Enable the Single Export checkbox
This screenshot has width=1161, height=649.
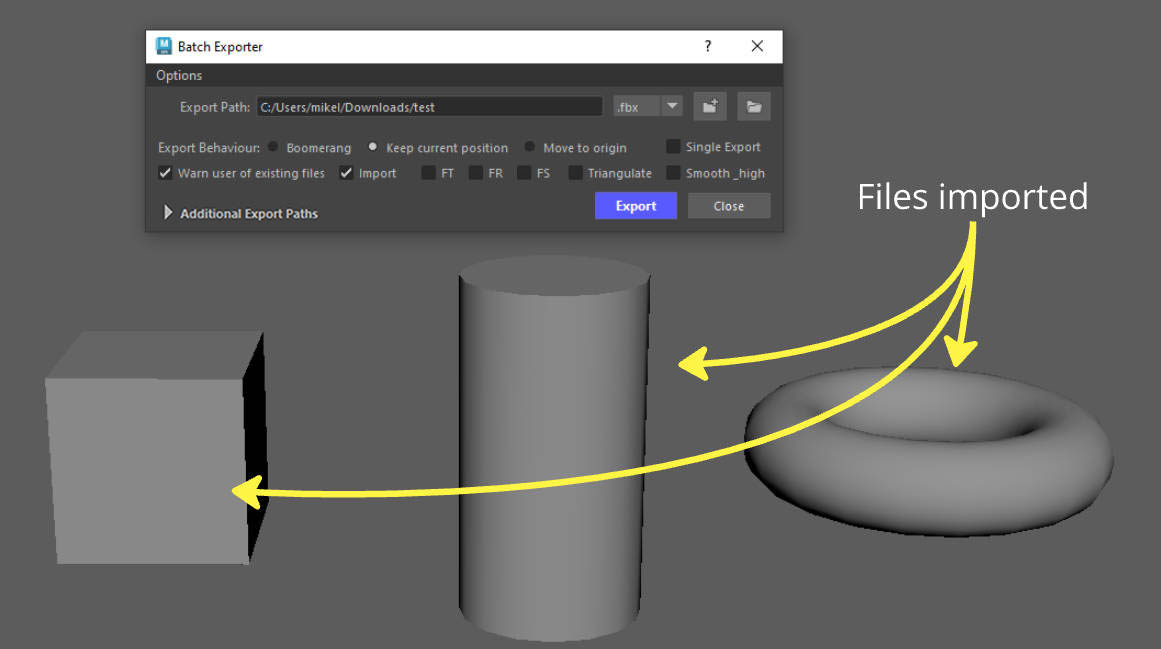[x=672, y=147]
